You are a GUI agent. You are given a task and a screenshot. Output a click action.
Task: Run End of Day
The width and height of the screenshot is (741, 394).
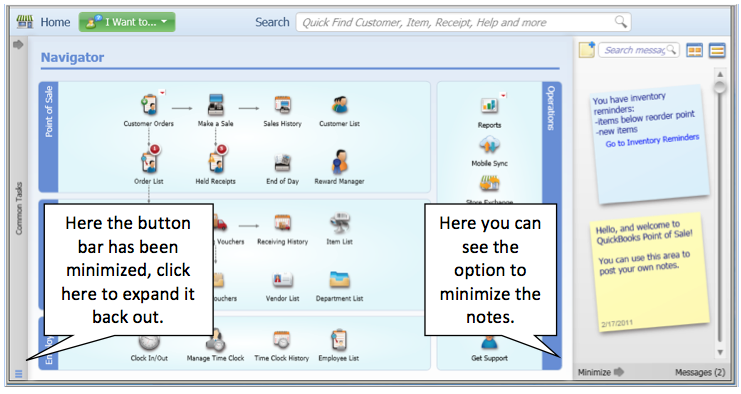click(x=283, y=163)
